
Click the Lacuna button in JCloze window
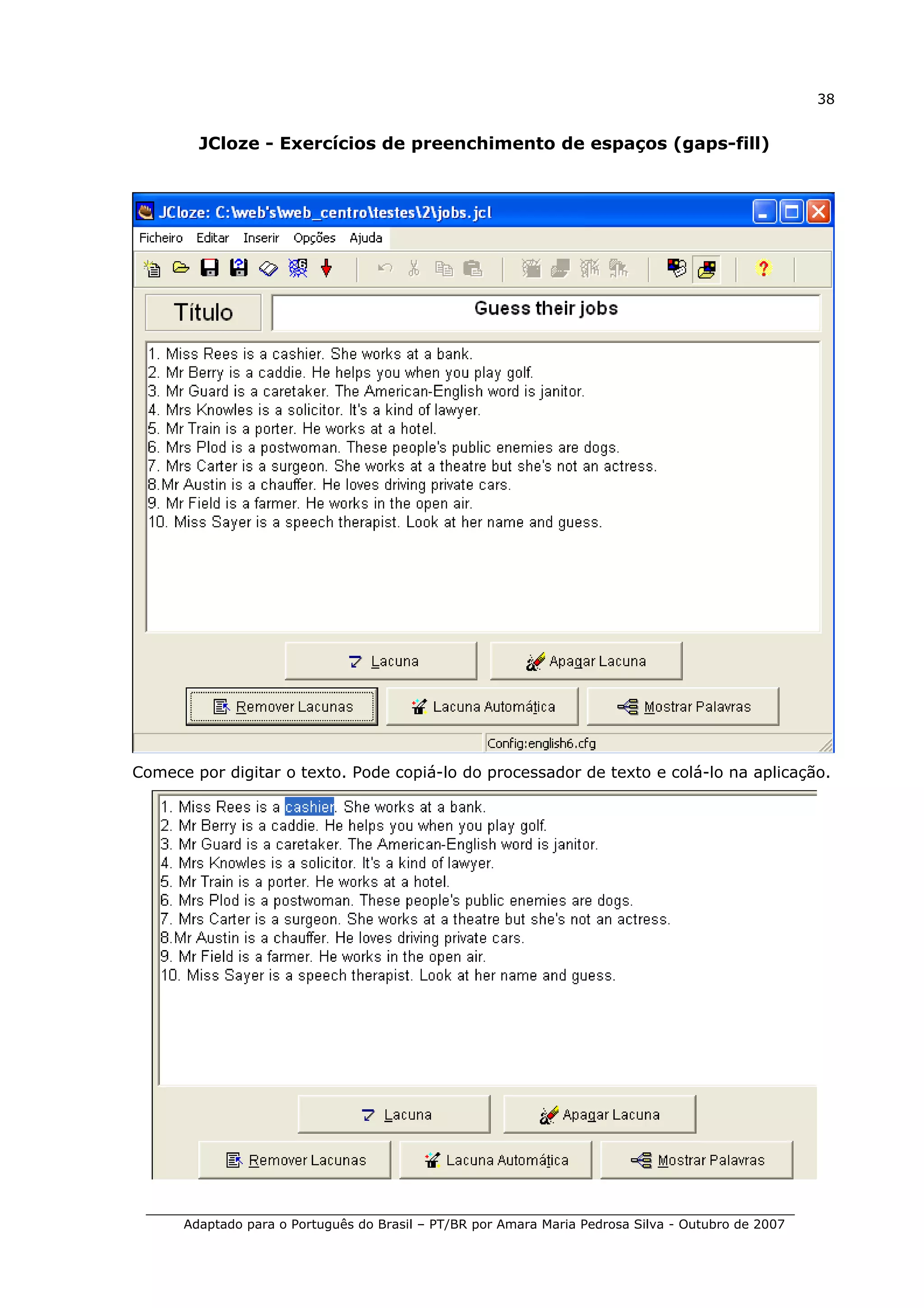[x=381, y=661]
